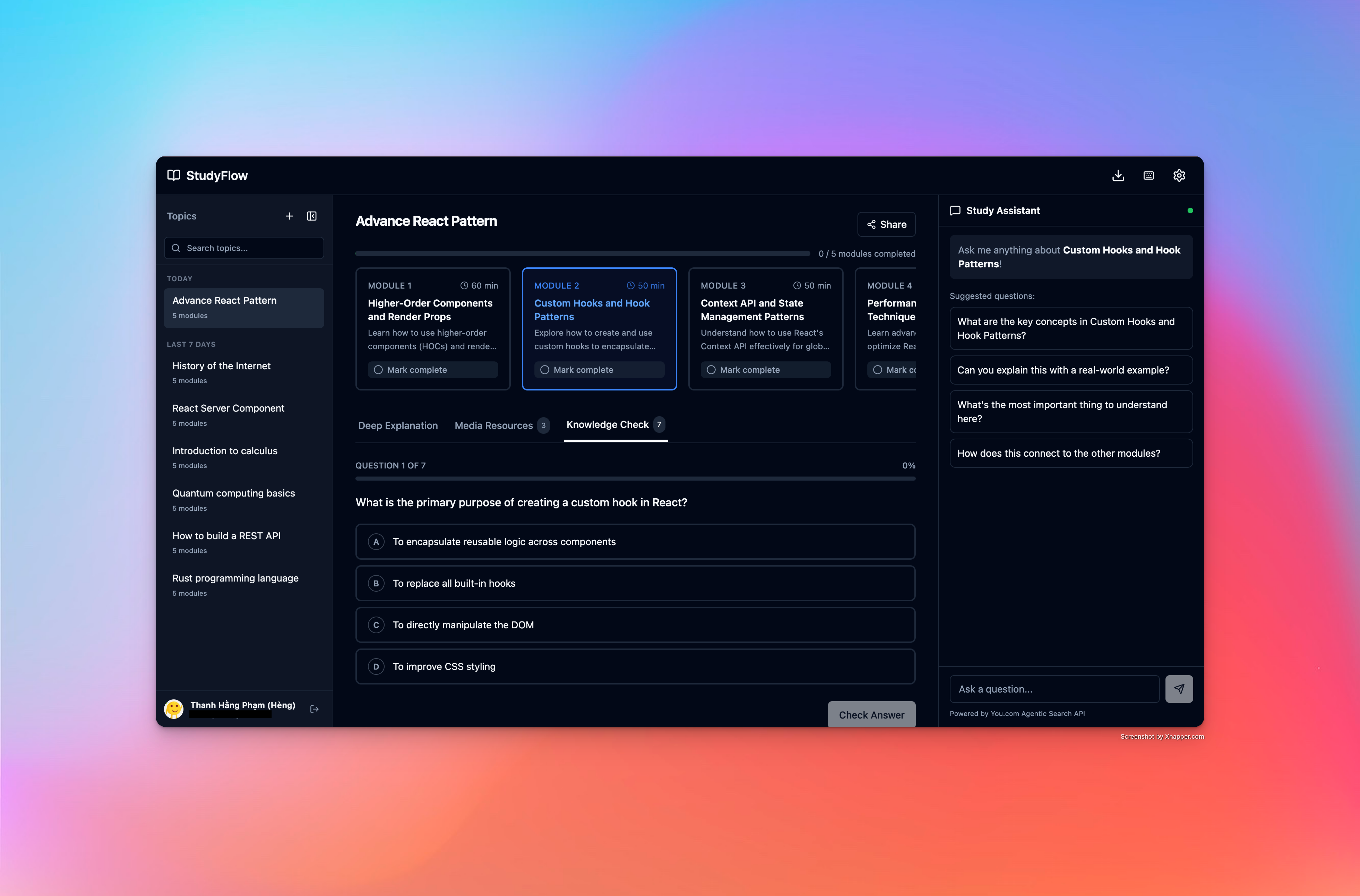Click the modules completed progress bar
The height and width of the screenshot is (896, 1360).
point(582,254)
